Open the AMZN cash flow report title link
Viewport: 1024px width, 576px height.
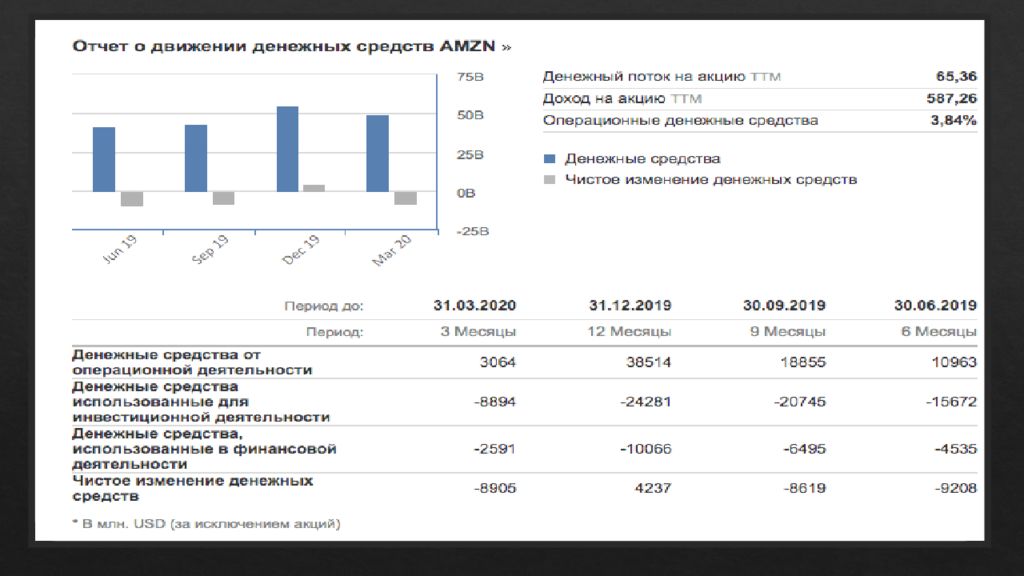tap(291, 46)
